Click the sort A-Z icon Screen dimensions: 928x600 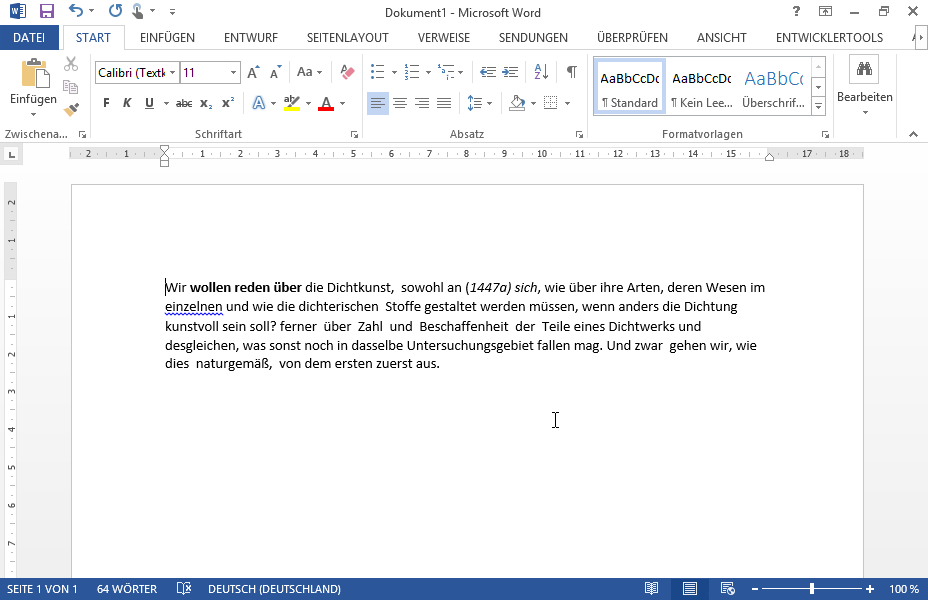tap(541, 72)
